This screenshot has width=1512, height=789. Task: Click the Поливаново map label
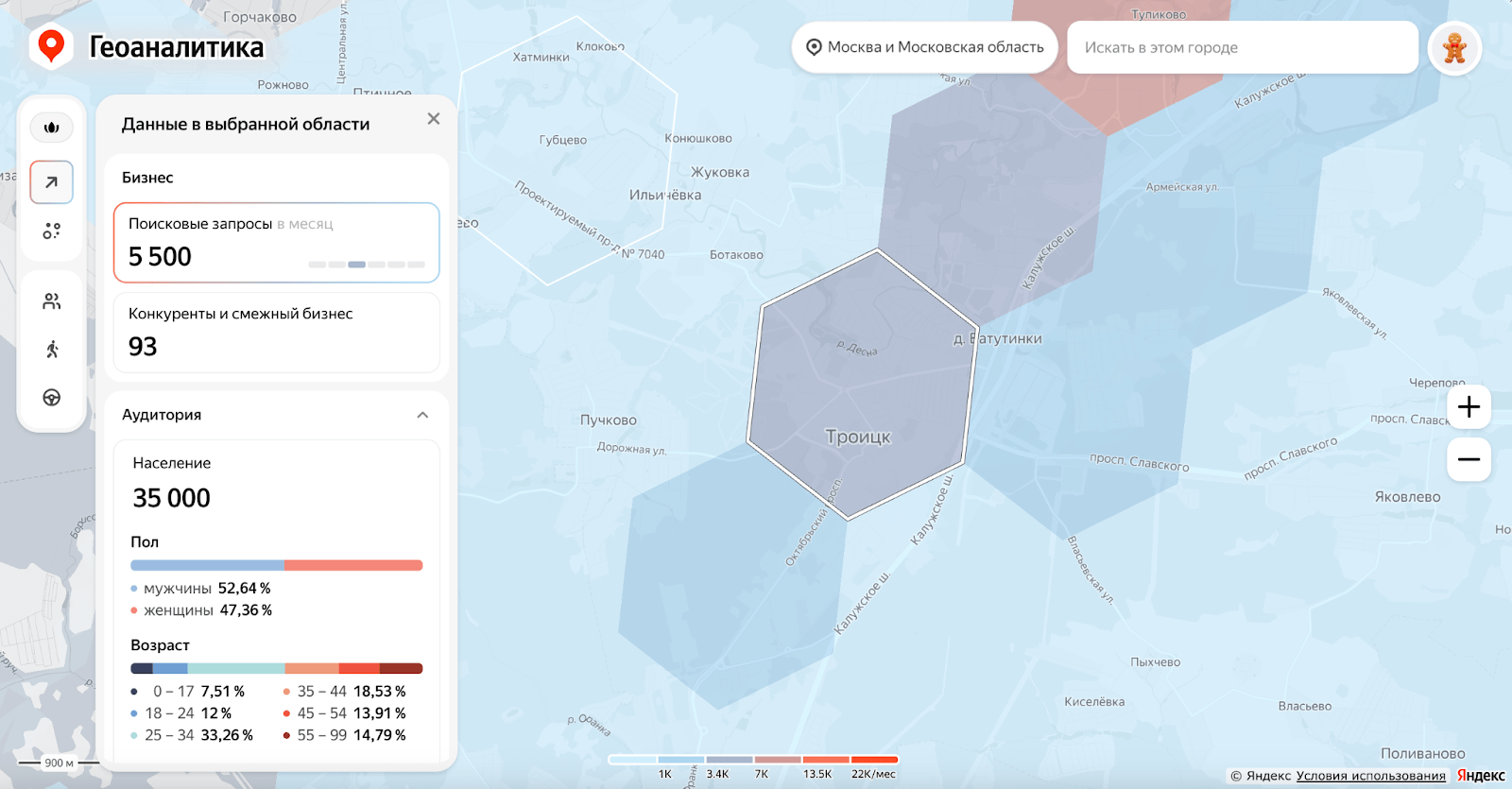point(1423,754)
